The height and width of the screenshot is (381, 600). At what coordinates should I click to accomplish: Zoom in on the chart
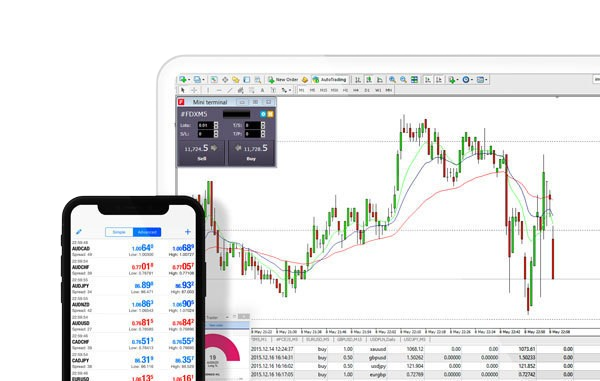[392, 80]
